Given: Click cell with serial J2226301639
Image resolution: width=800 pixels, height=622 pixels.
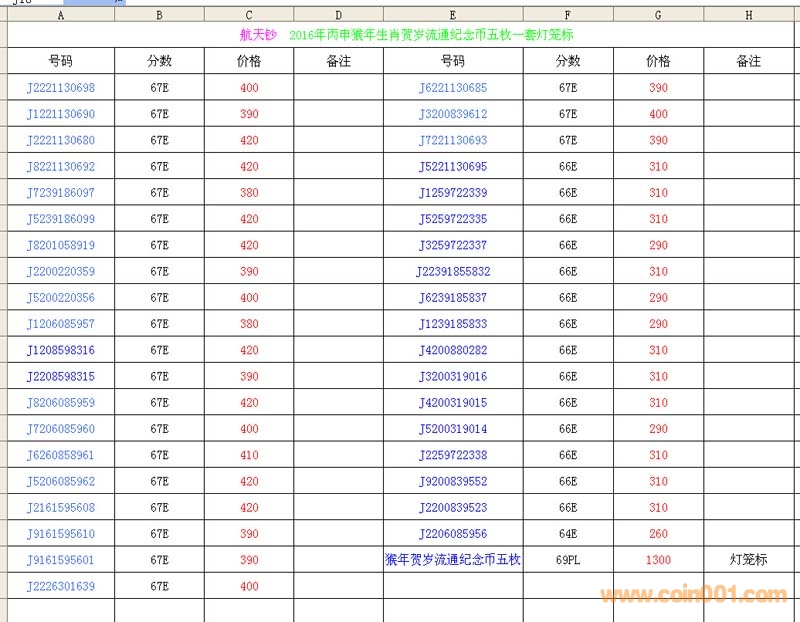Looking at the screenshot, I should click(x=61, y=587).
